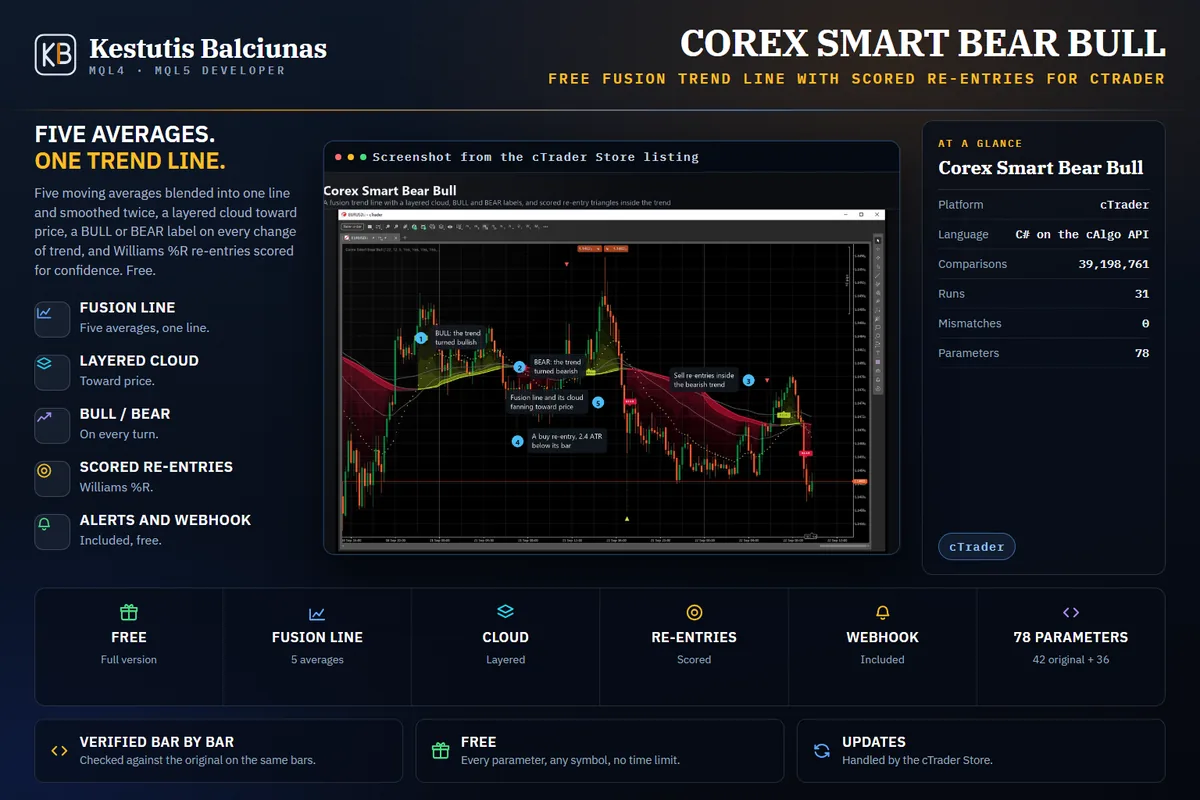Image resolution: width=1200 pixels, height=800 pixels.
Task: Click the 'AT A GLANCE' label
Action: (980, 143)
